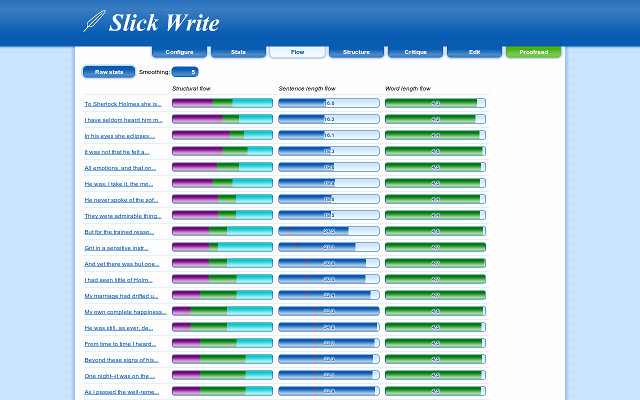Open the "To Sherlock Holmes she is" sentence link

point(123,104)
